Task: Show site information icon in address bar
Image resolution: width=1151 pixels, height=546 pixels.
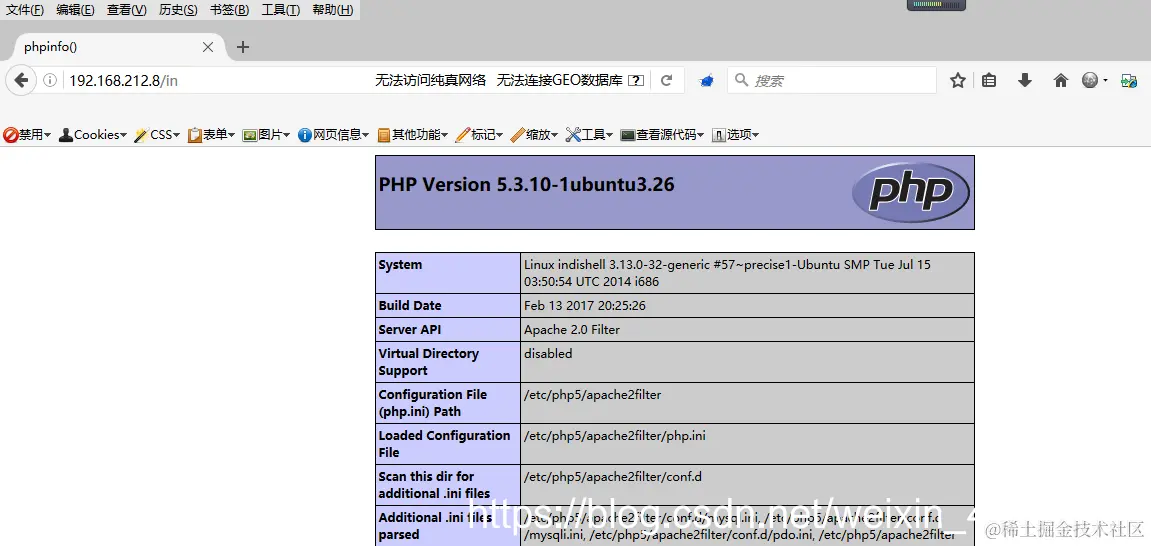Action: [49, 80]
